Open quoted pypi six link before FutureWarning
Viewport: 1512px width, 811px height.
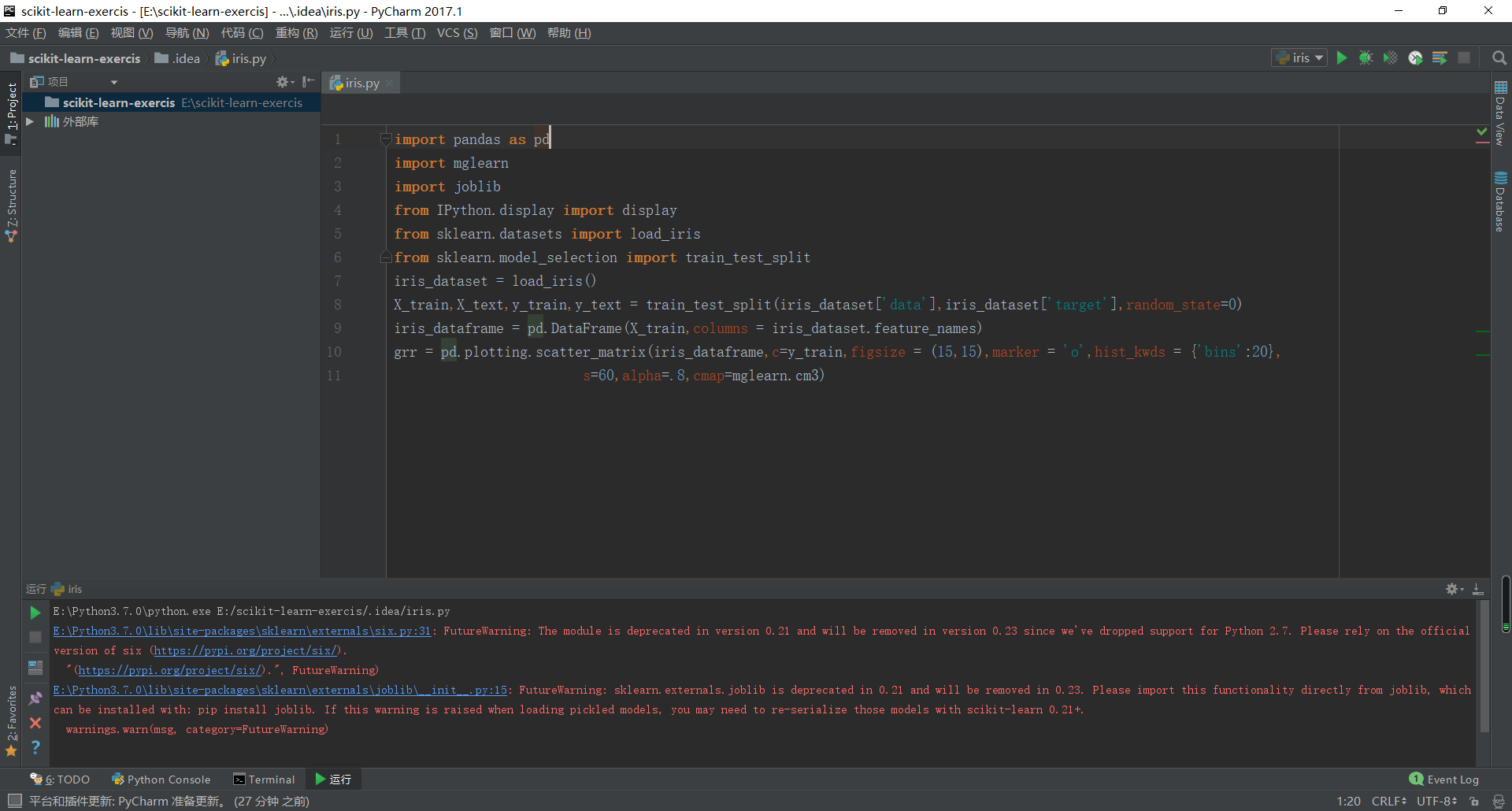click(x=170, y=670)
